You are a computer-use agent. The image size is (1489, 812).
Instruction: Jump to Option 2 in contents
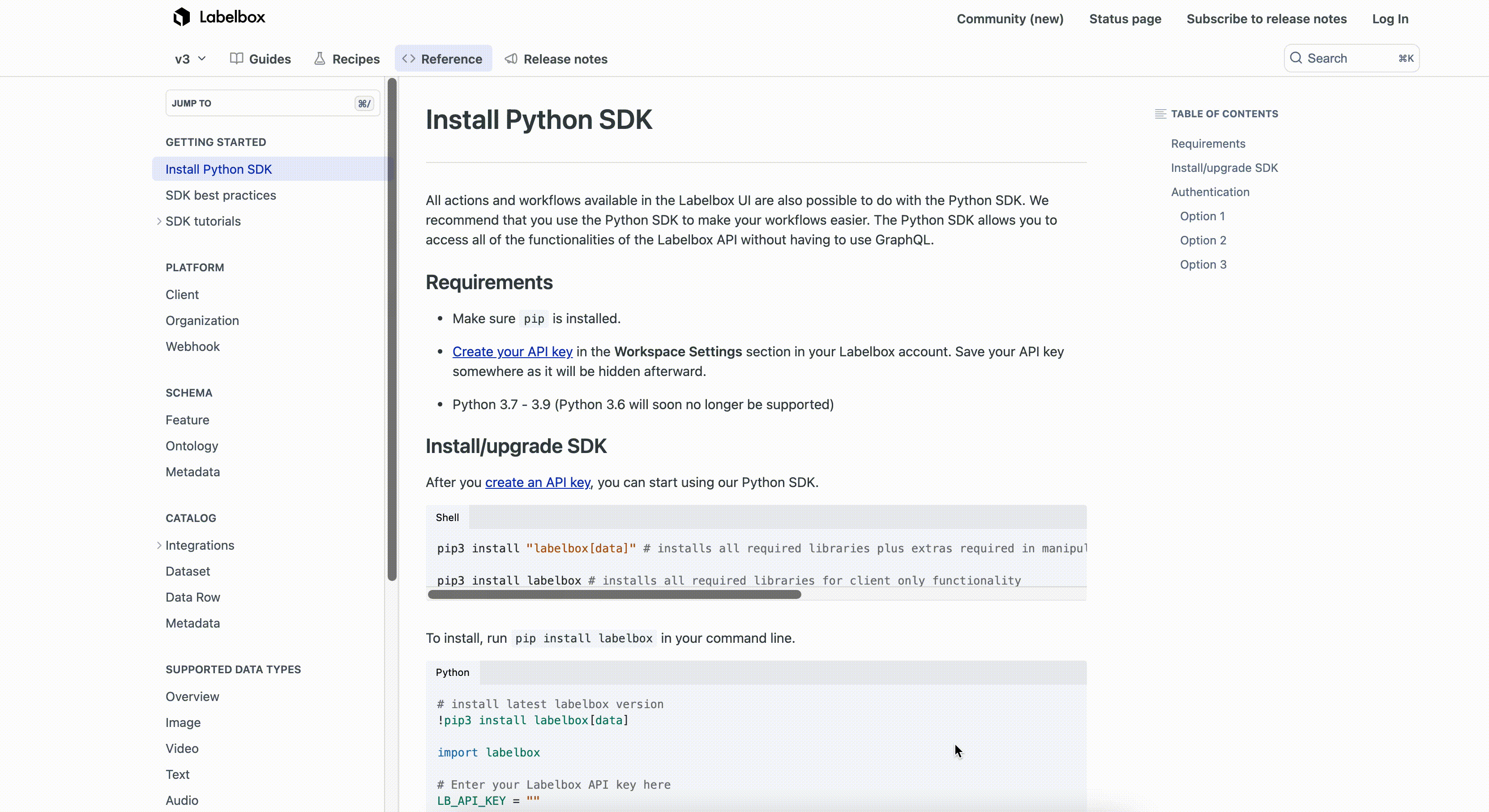pos(1203,240)
